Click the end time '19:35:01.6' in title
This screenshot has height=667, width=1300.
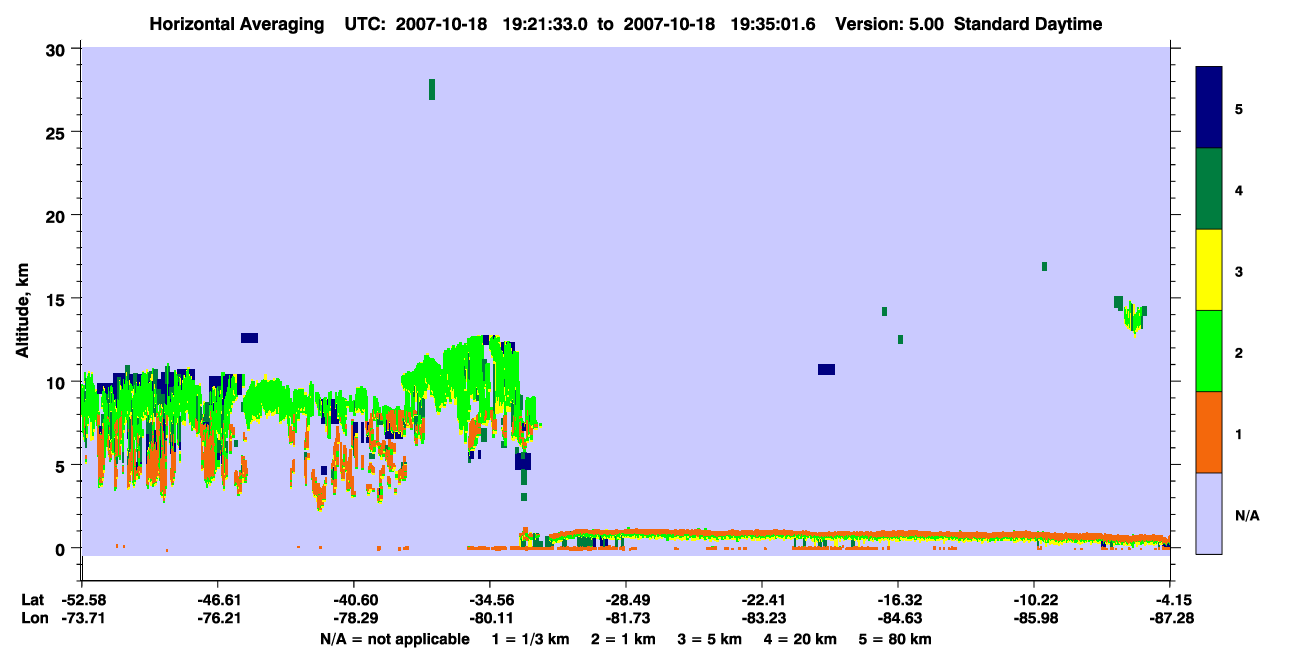tap(773, 24)
